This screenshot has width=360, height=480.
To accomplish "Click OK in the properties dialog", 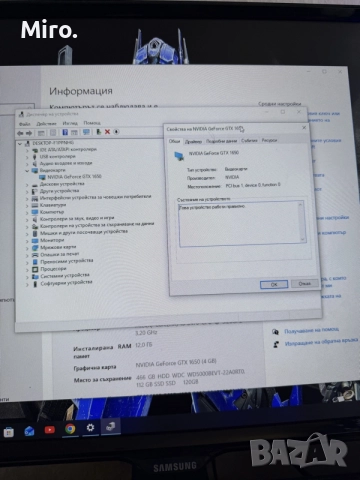I will coord(274,284).
